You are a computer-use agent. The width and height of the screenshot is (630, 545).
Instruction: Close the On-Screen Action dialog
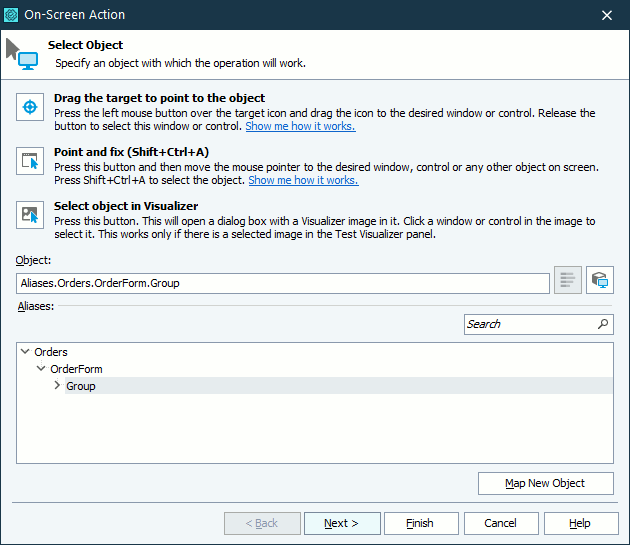click(x=606, y=15)
